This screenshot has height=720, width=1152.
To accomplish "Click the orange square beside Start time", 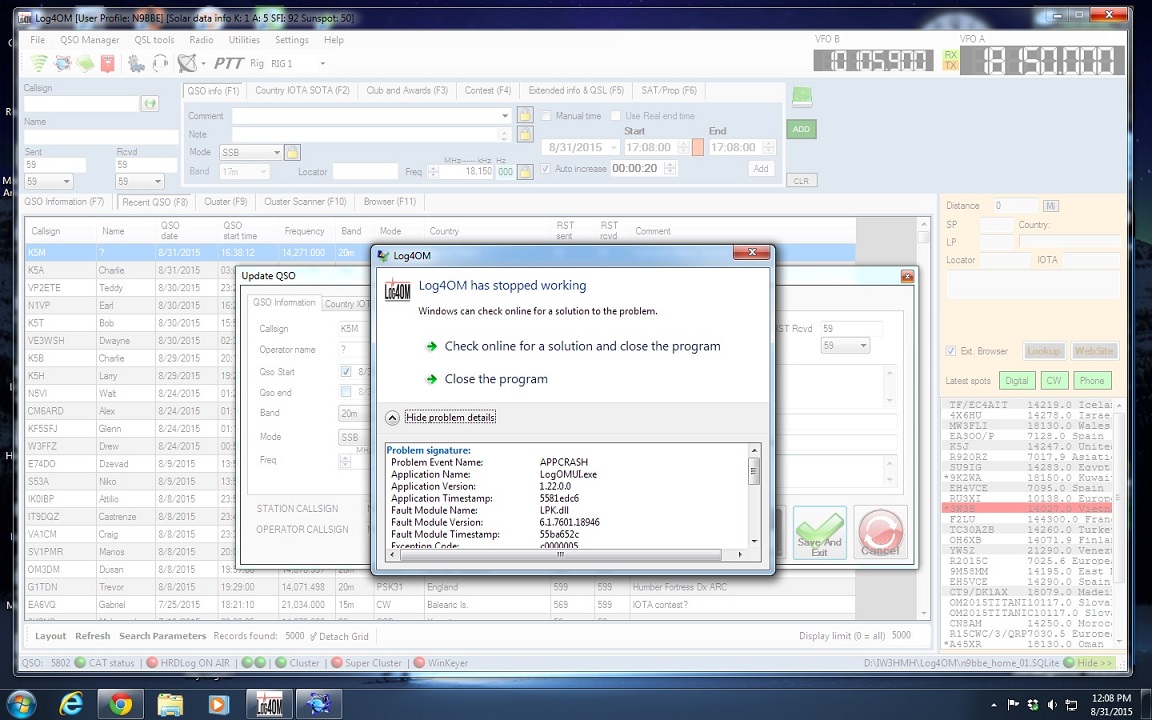I will click(x=697, y=147).
